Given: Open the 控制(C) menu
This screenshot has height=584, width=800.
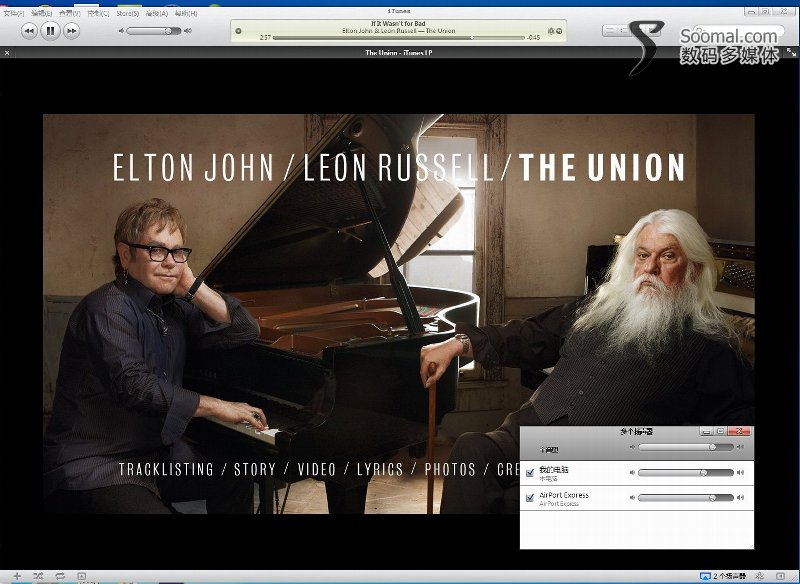Looking at the screenshot, I should [x=98, y=13].
